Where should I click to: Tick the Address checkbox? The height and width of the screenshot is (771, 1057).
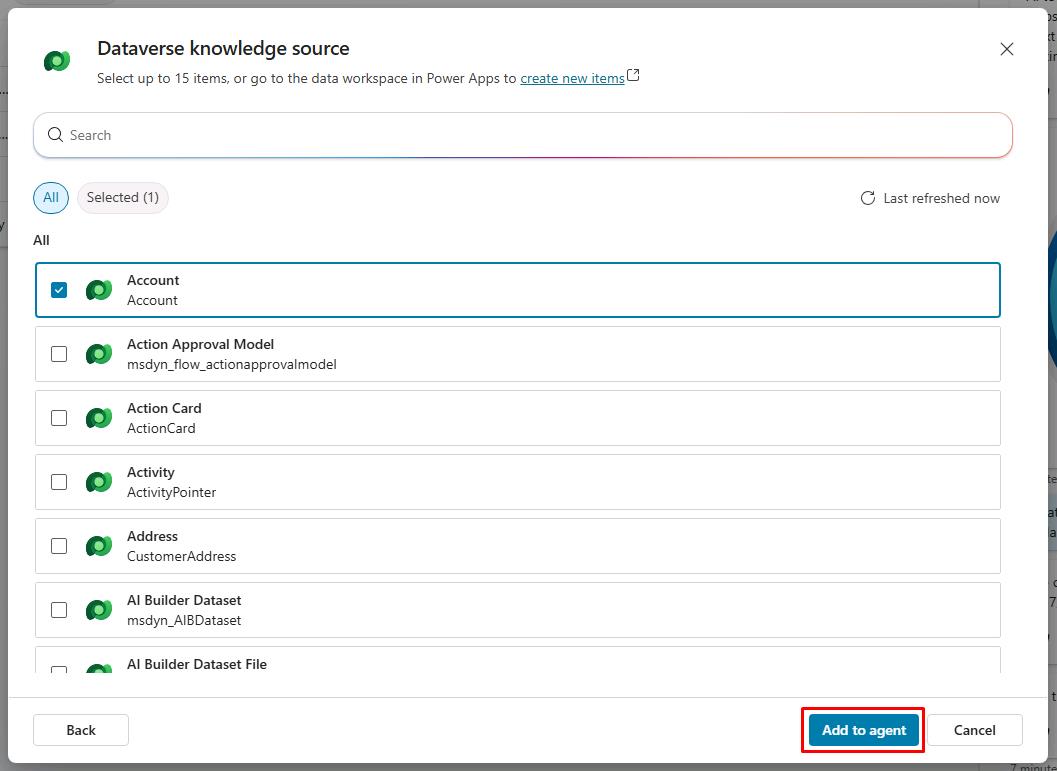click(x=59, y=546)
